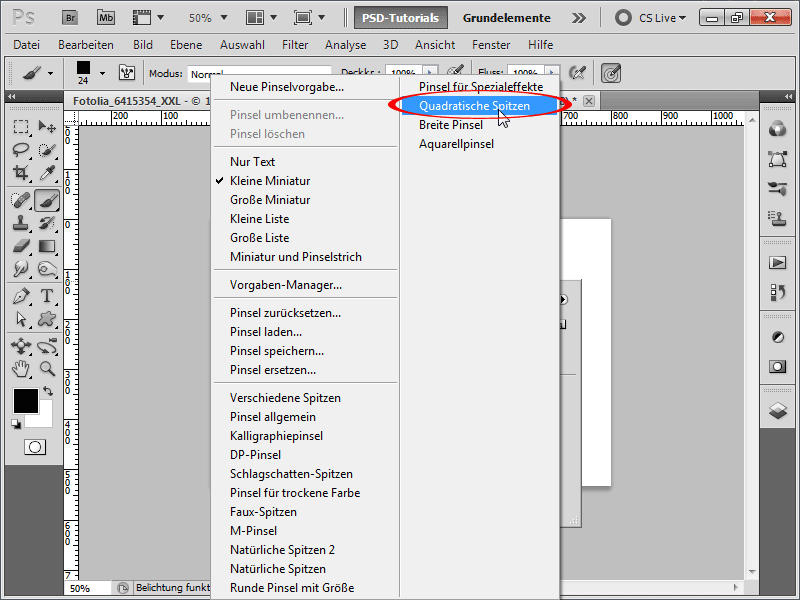The image size is (800, 600).
Task: Open the Ebene menu
Action: pos(186,45)
